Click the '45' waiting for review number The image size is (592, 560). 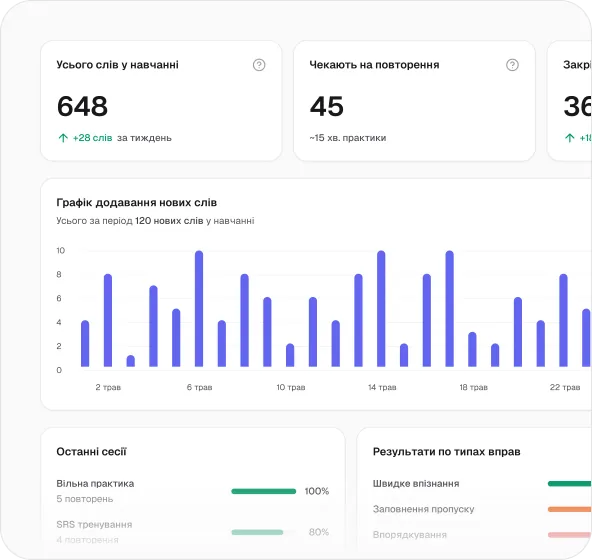click(327, 106)
